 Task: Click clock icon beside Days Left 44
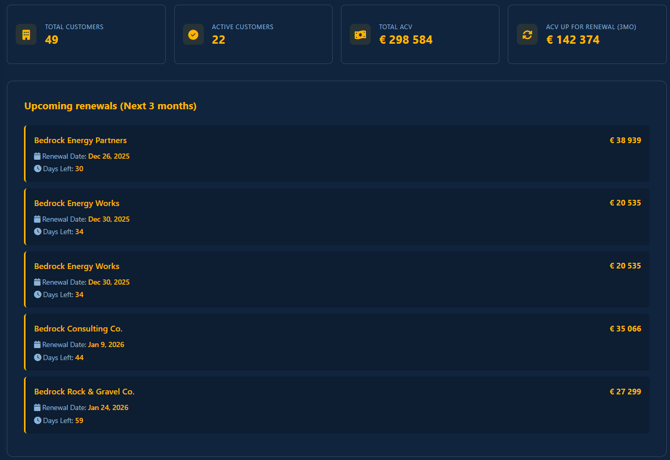[x=38, y=357]
